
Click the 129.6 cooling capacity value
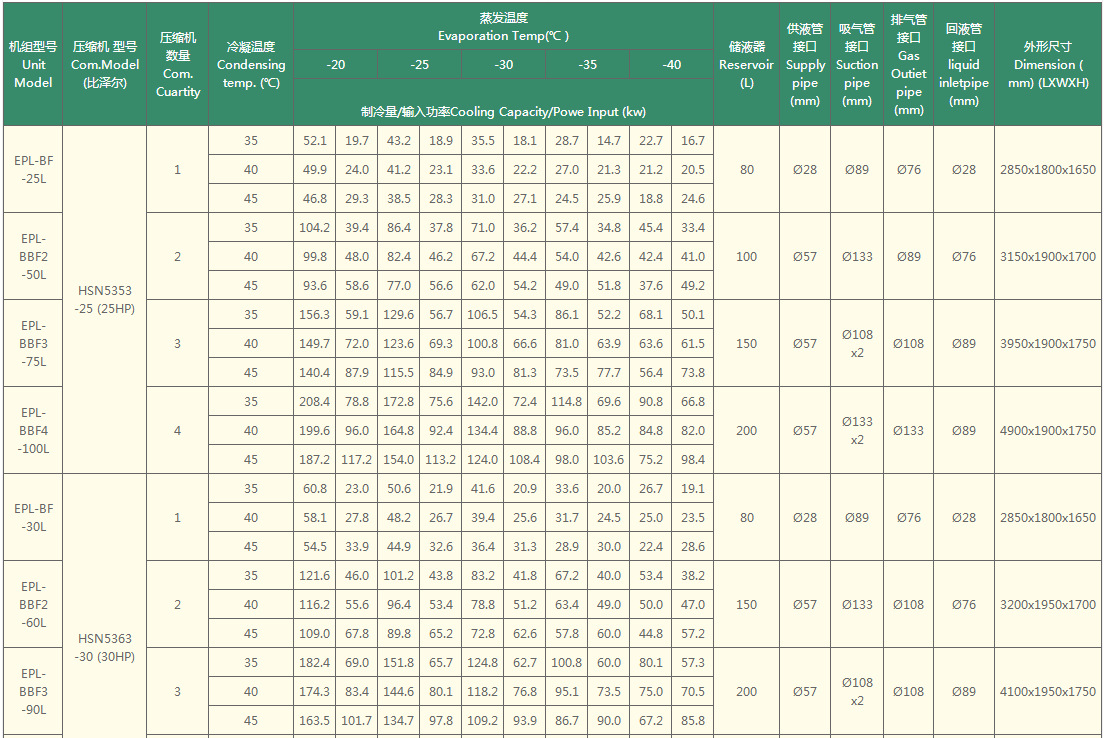398,314
